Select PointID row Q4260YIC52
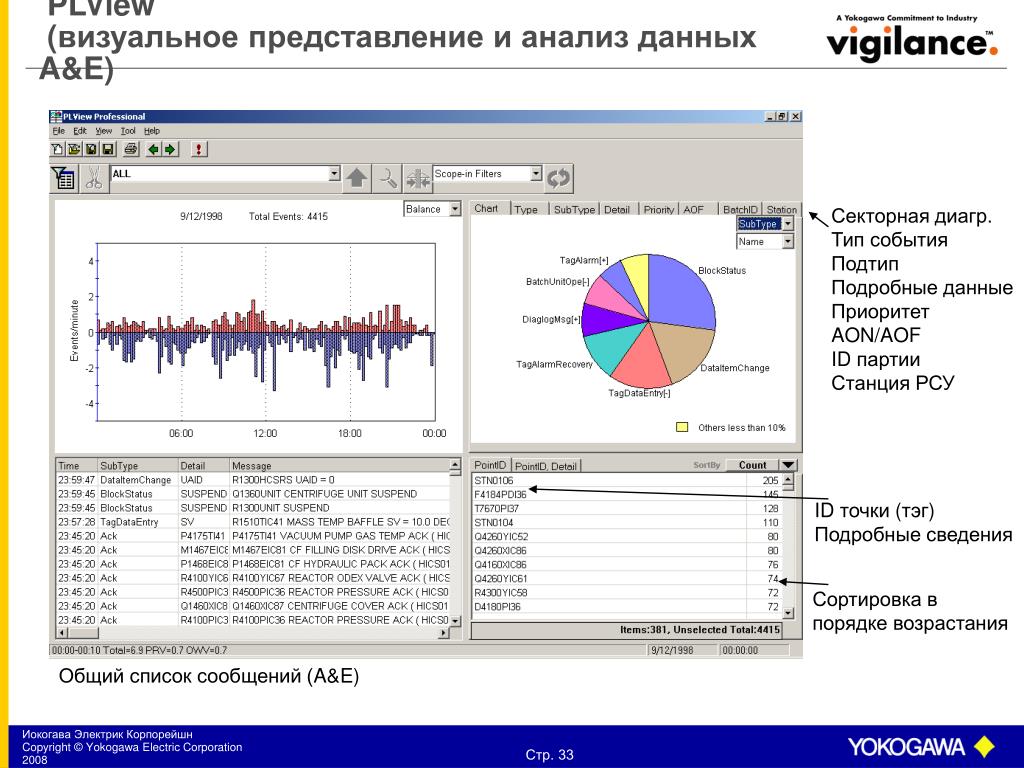This screenshot has height=768, width=1024. point(626,537)
